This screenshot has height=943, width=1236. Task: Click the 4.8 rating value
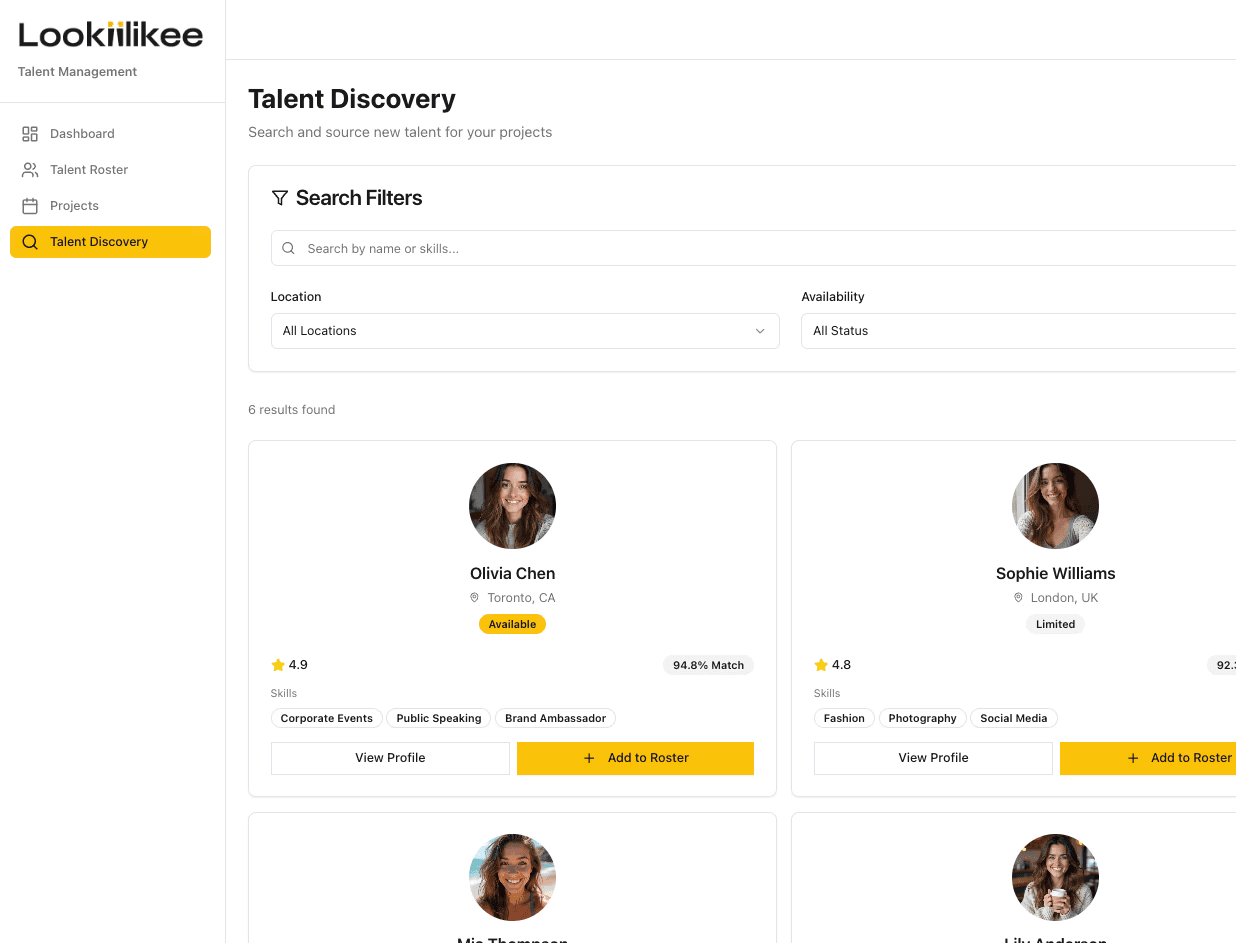[x=841, y=664]
